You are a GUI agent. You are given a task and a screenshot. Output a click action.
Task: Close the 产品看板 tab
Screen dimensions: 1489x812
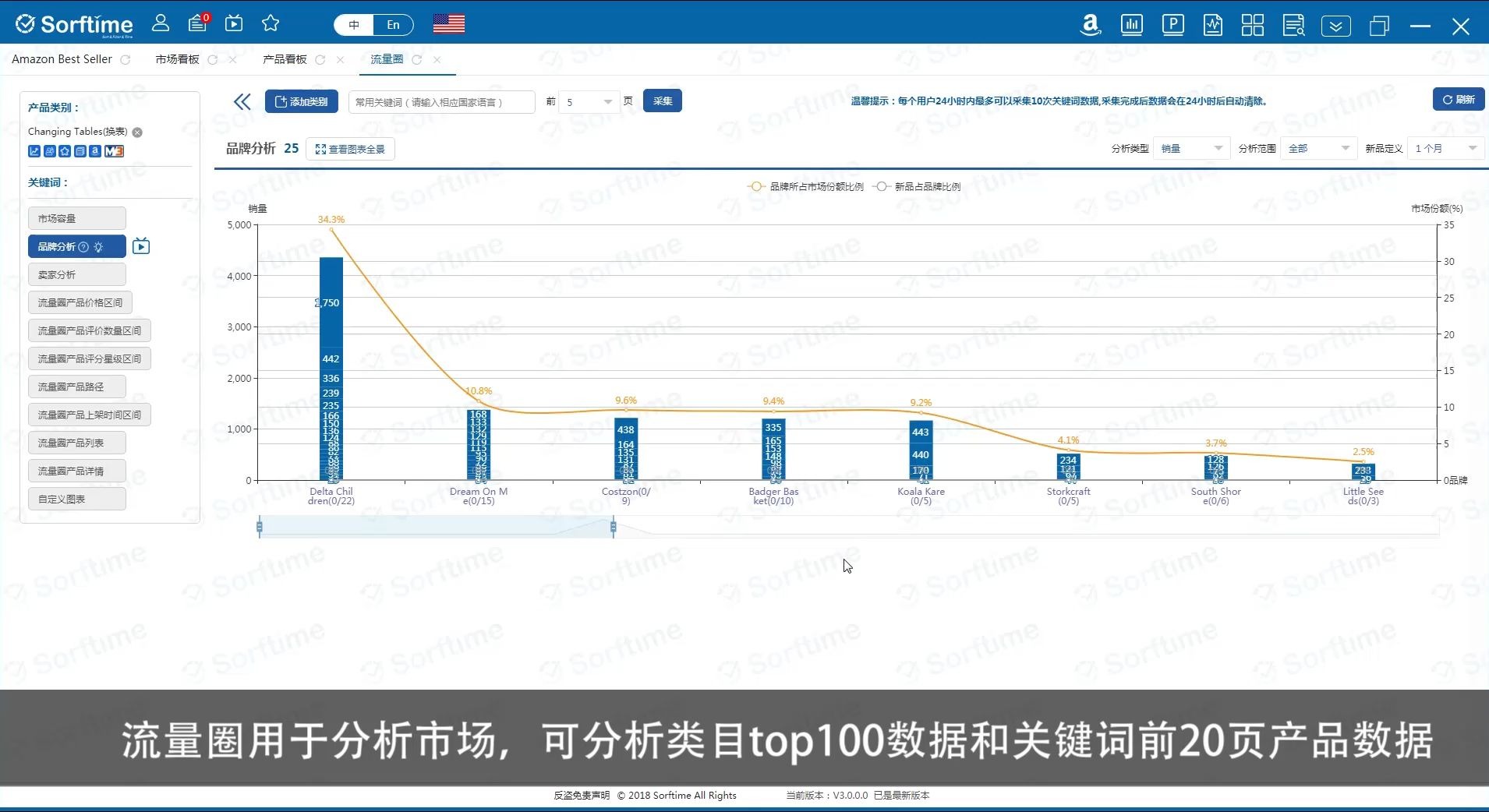point(340,59)
